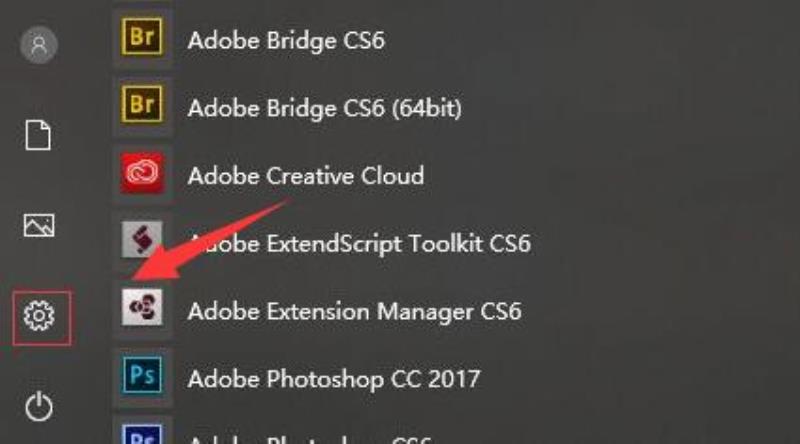Screen dimensions: 800x444
Task: Launch Adobe Bridge CS6 from its text label
Action: (286, 41)
